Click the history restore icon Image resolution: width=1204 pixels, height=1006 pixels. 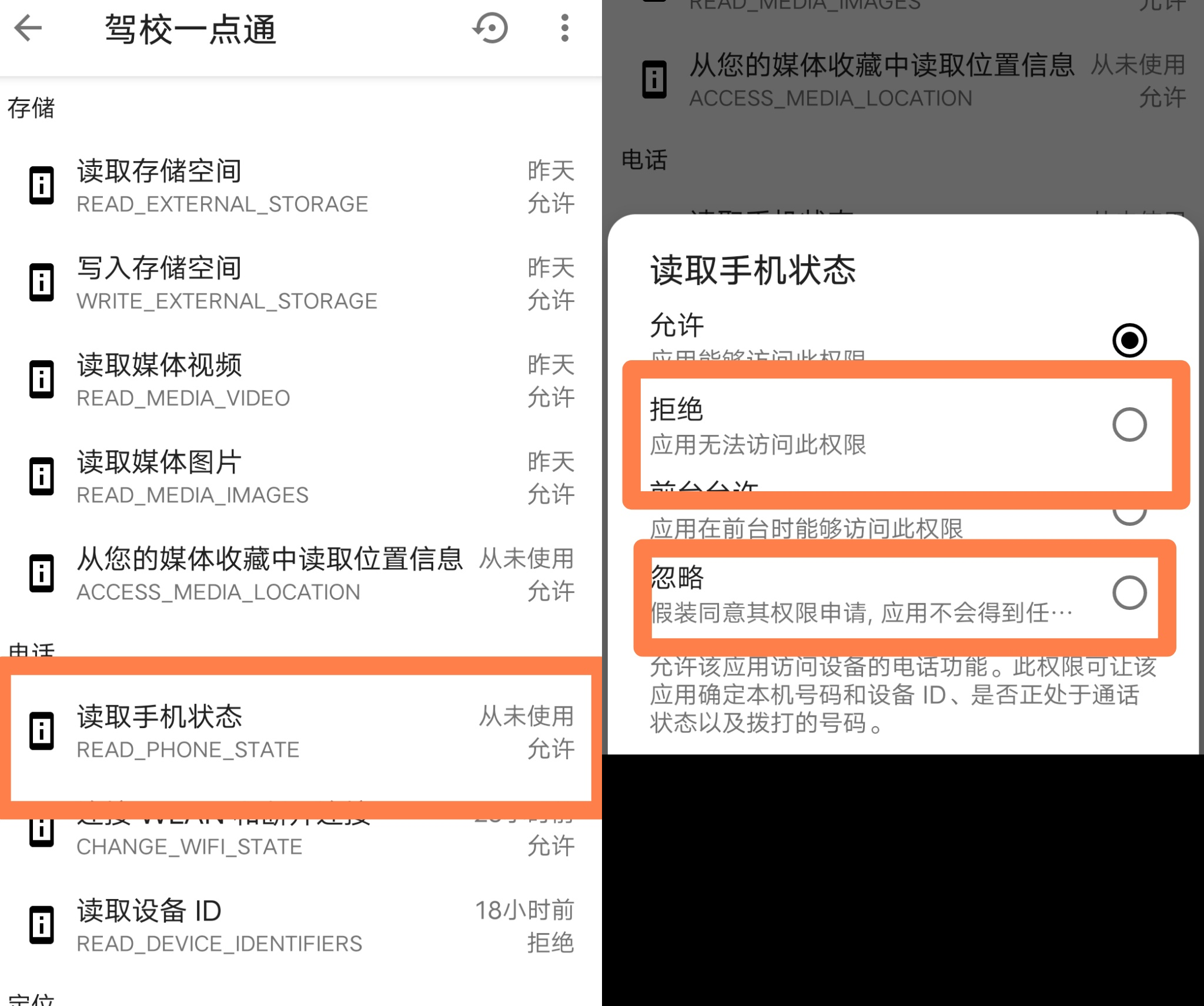[x=490, y=28]
